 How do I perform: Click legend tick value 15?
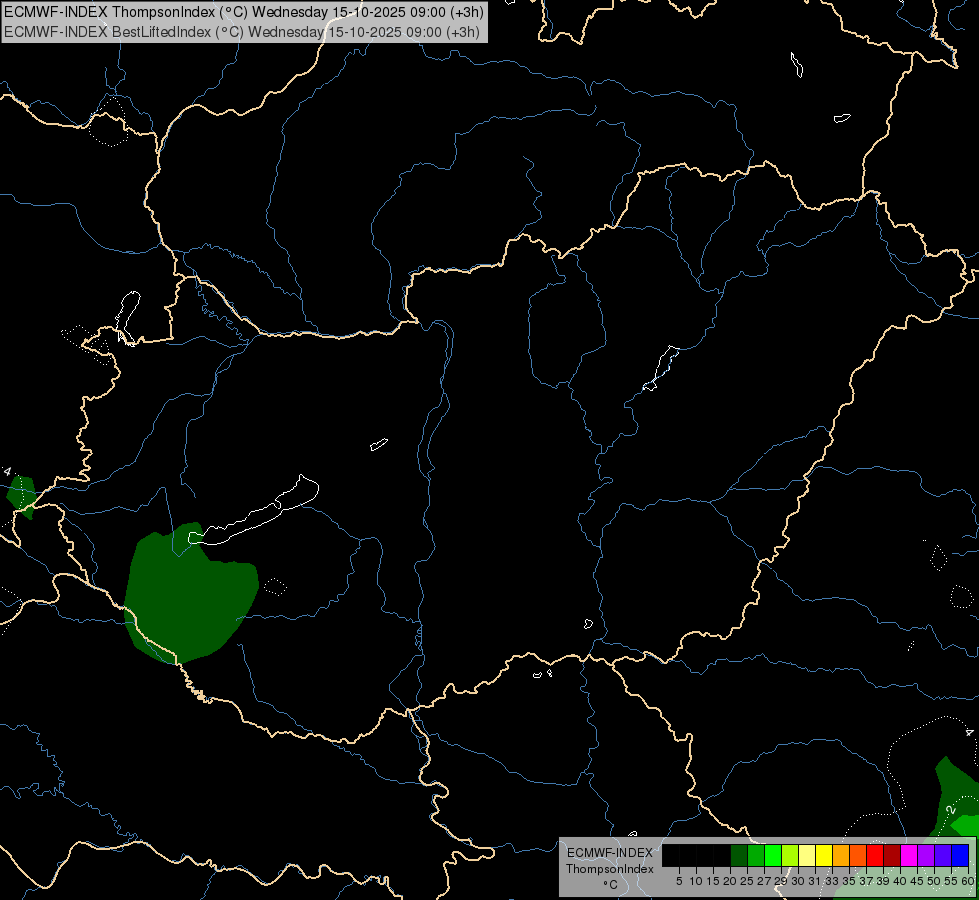tap(713, 881)
